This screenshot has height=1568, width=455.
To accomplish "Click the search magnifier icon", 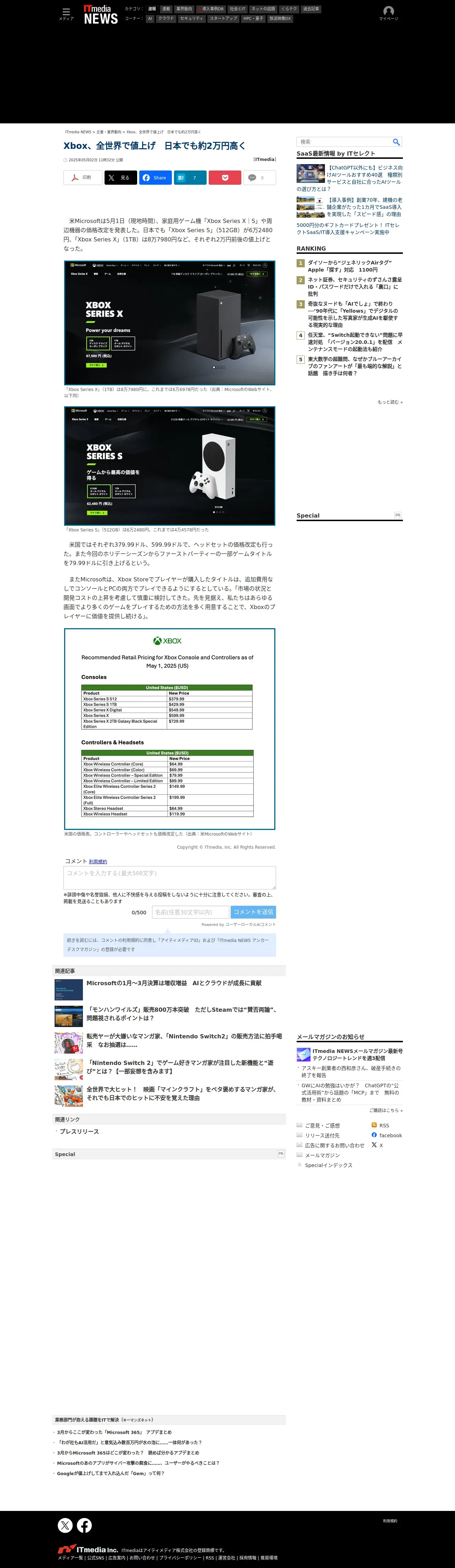I will tap(396, 142).
